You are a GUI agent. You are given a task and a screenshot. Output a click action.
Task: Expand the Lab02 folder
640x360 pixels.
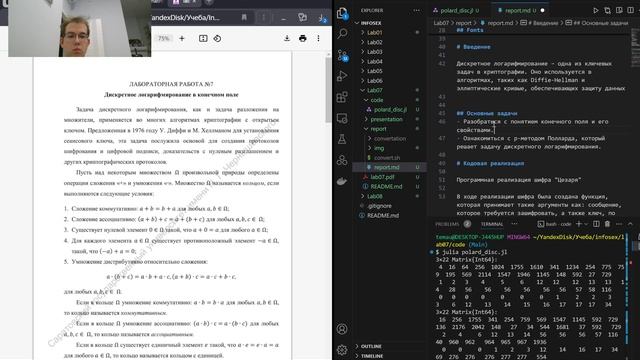point(374,42)
